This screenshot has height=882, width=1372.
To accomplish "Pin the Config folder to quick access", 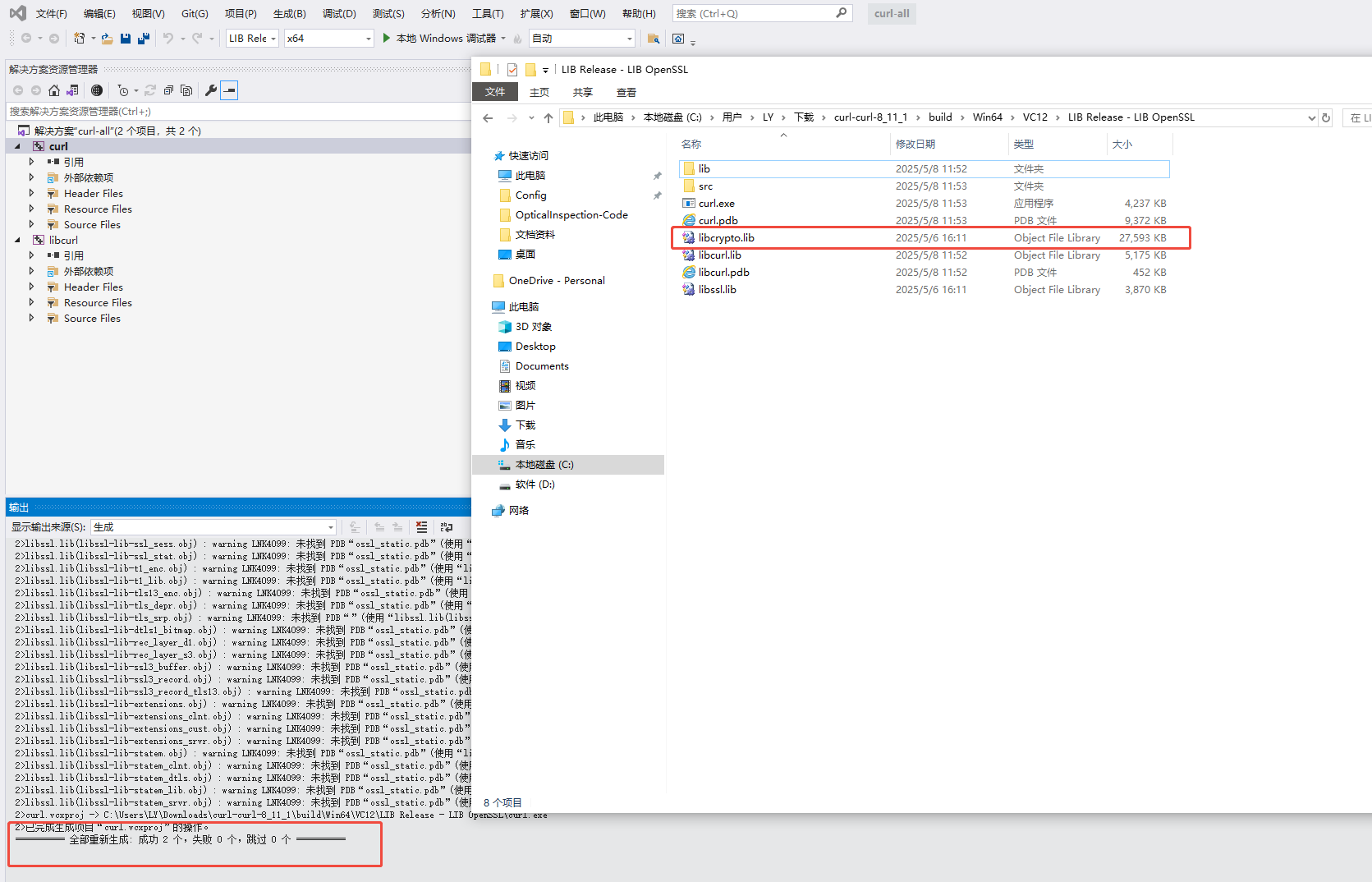I will coord(657,195).
